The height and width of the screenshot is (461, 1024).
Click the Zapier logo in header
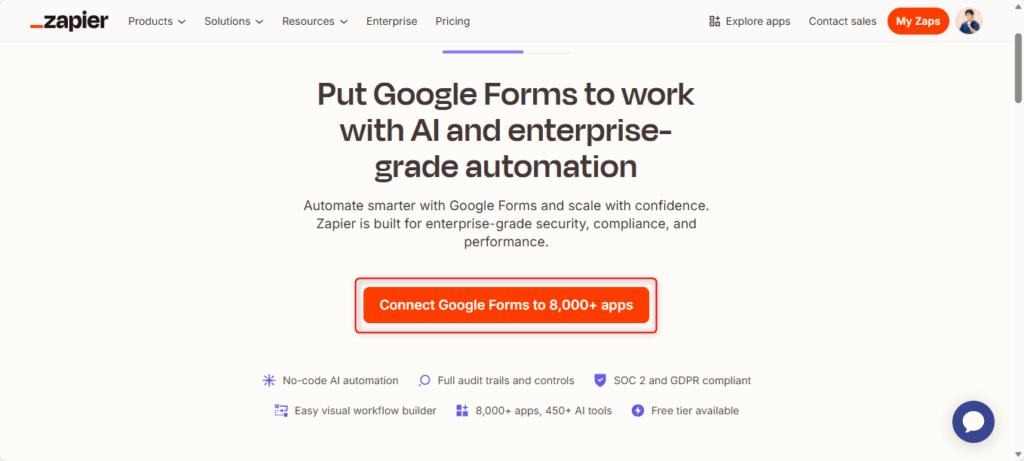pos(69,21)
